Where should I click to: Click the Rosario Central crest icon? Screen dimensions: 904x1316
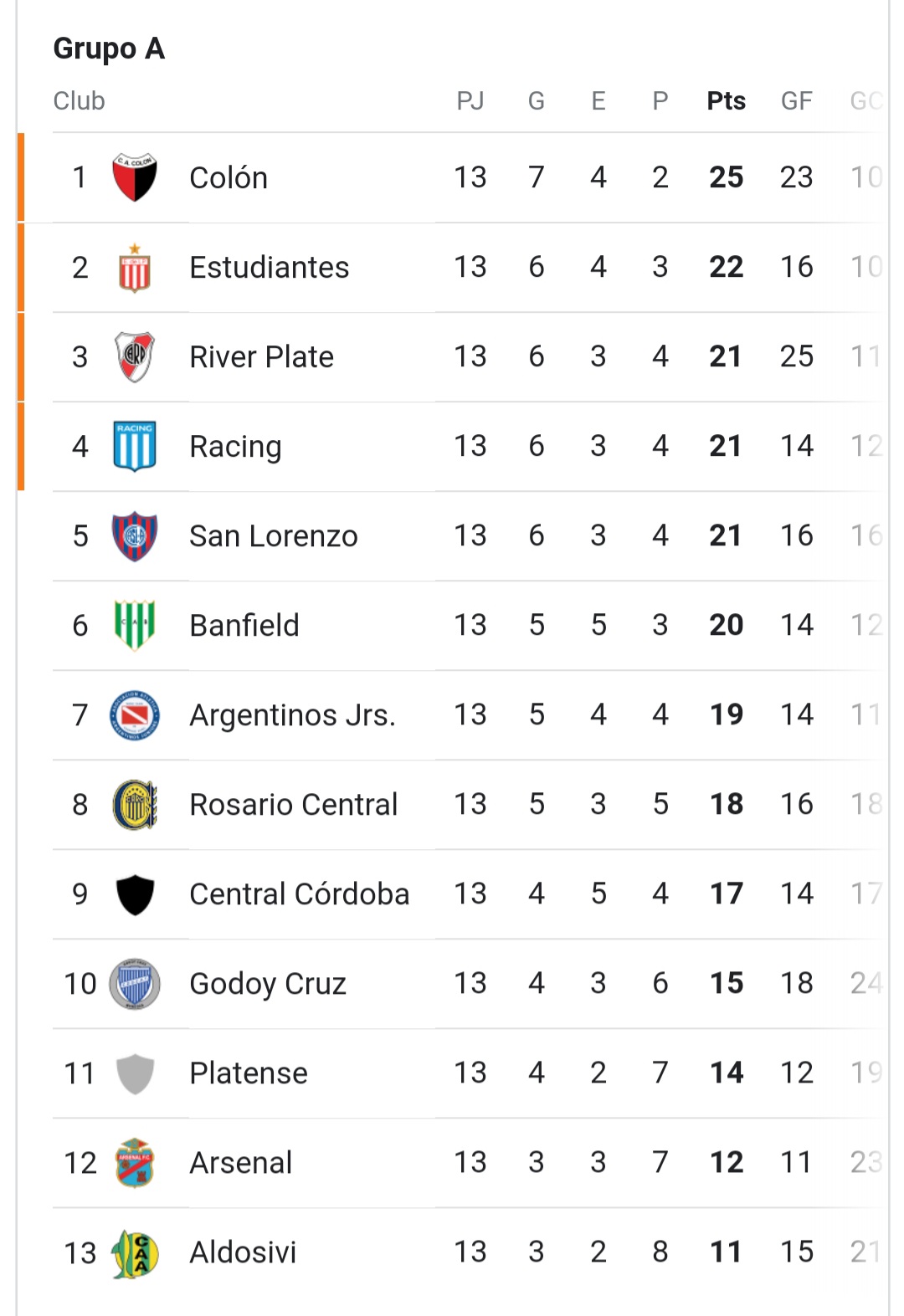[x=135, y=805]
